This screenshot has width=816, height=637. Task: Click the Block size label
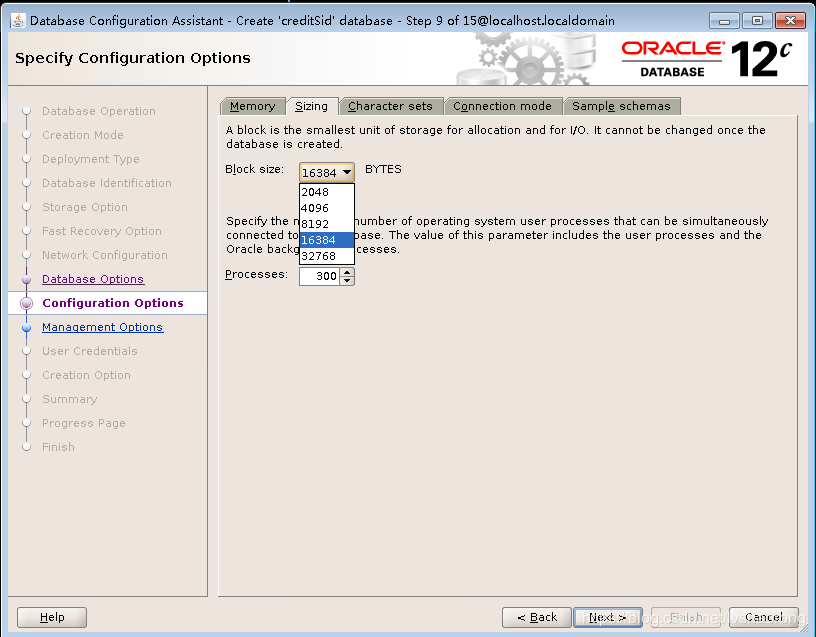[254, 169]
